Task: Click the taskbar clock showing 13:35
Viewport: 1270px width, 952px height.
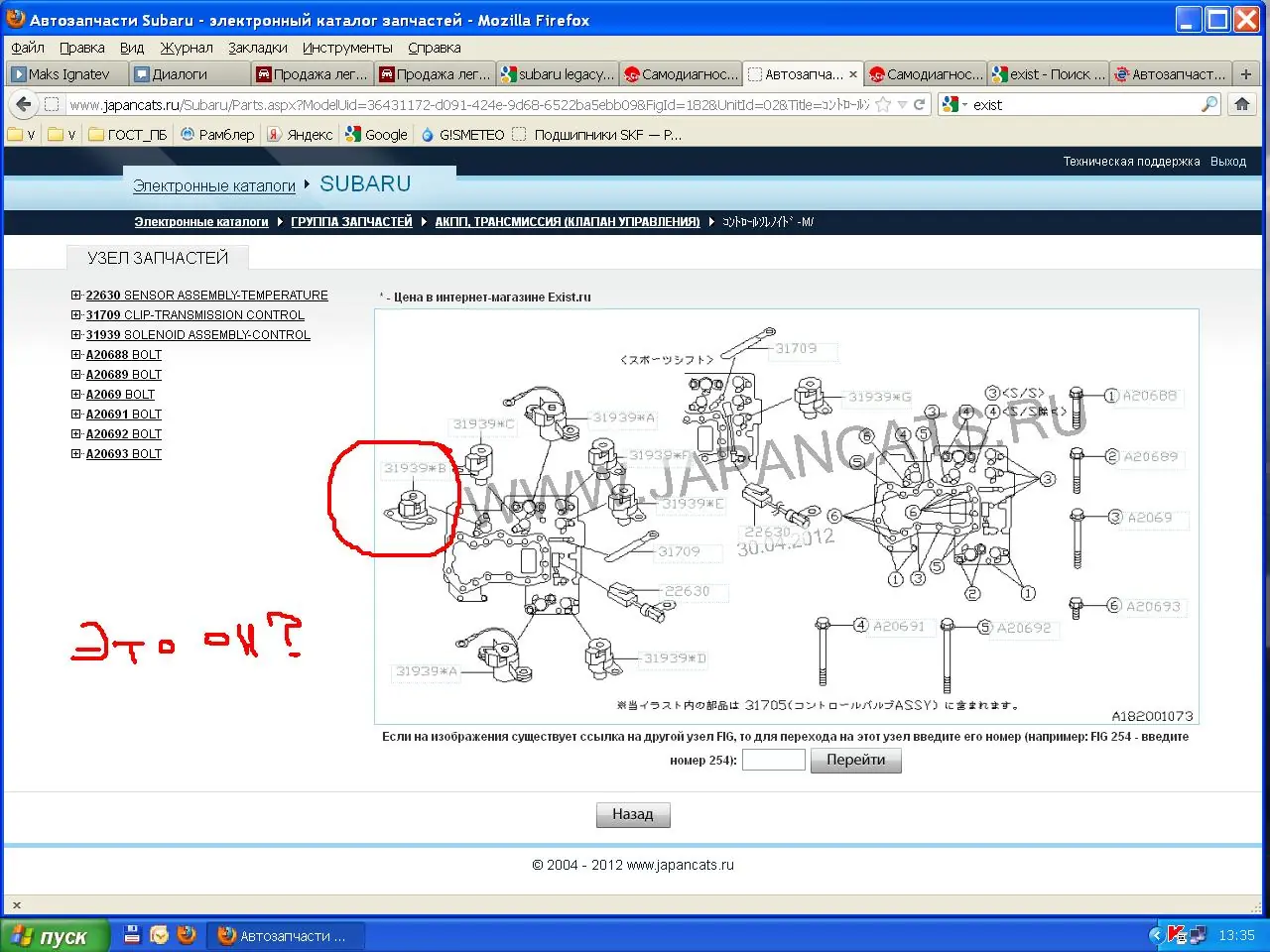Action: 1236,935
